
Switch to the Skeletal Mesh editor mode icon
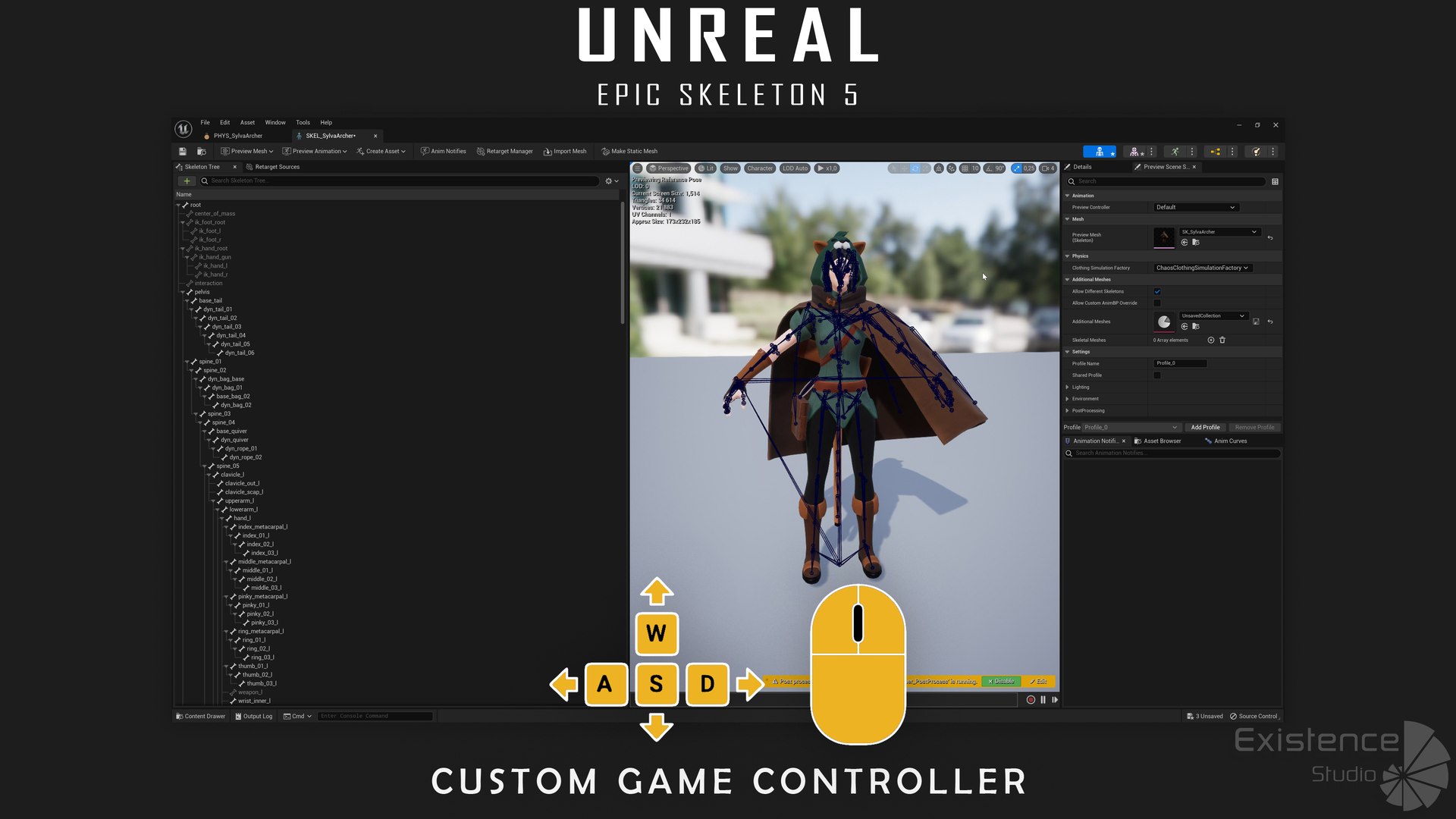pos(1135,152)
